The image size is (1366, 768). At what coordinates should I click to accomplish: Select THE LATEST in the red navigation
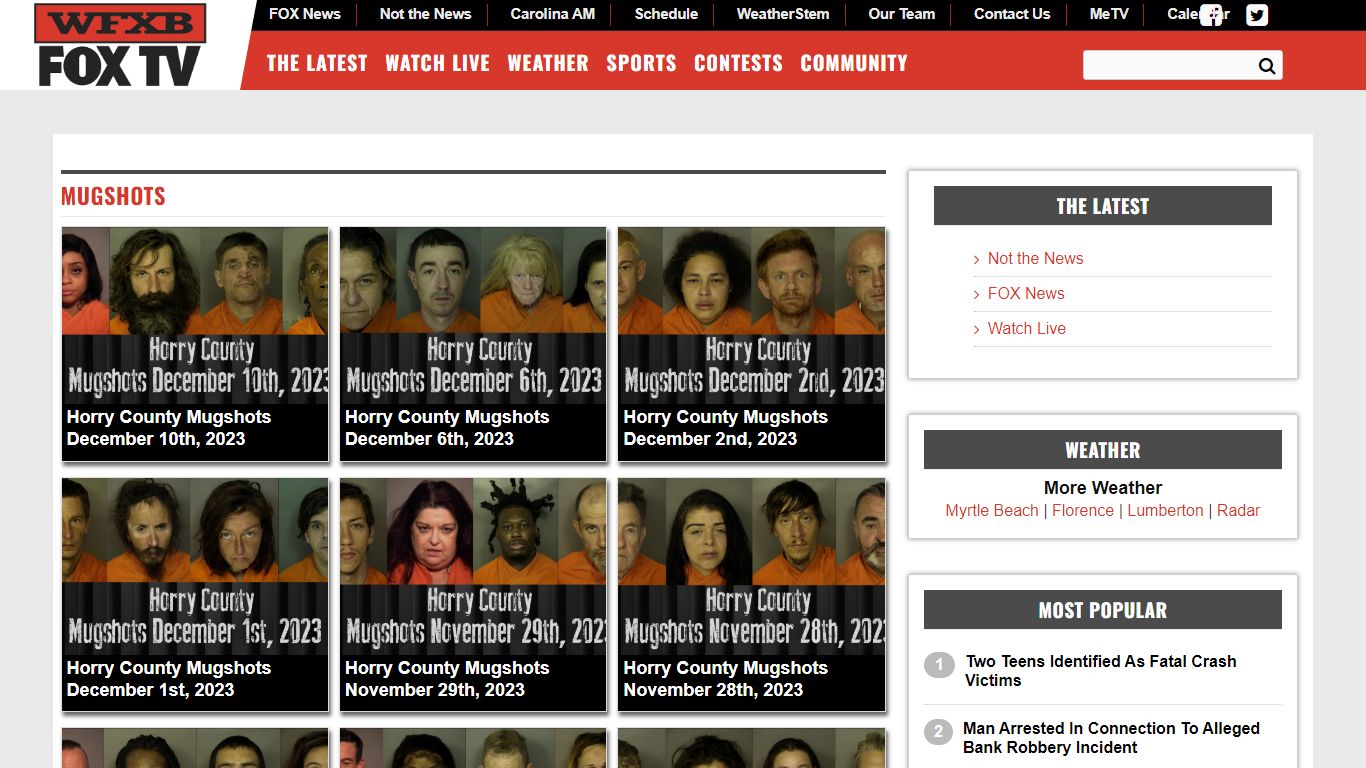point(317,63)
